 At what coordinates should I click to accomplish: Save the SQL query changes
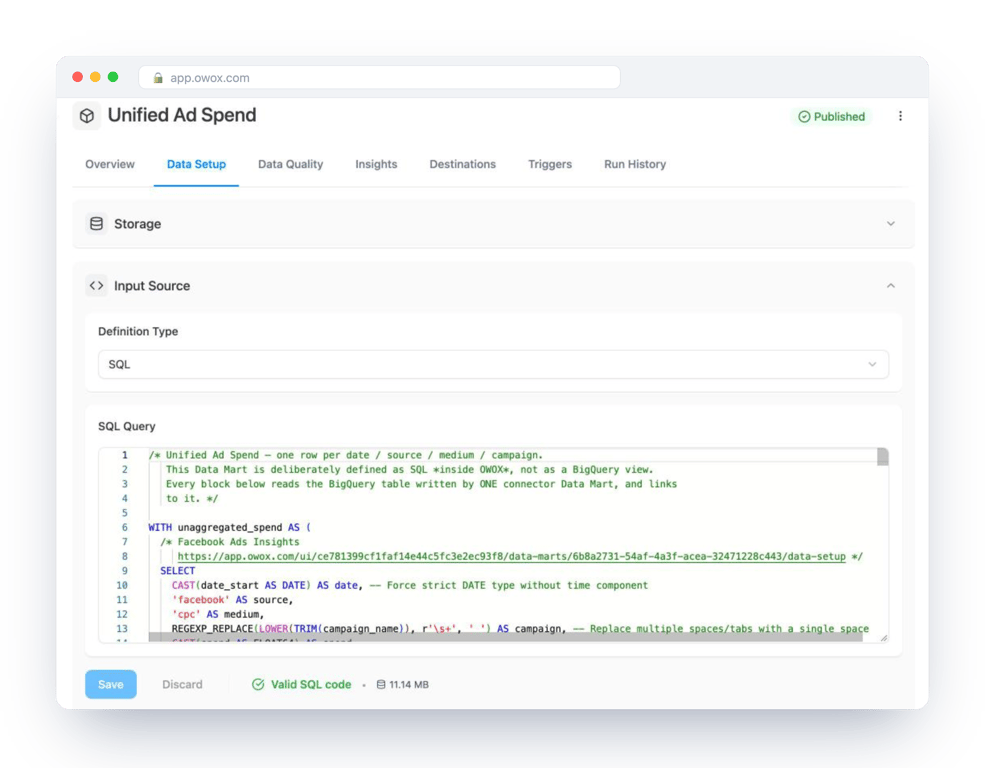(x=111, y=684)
